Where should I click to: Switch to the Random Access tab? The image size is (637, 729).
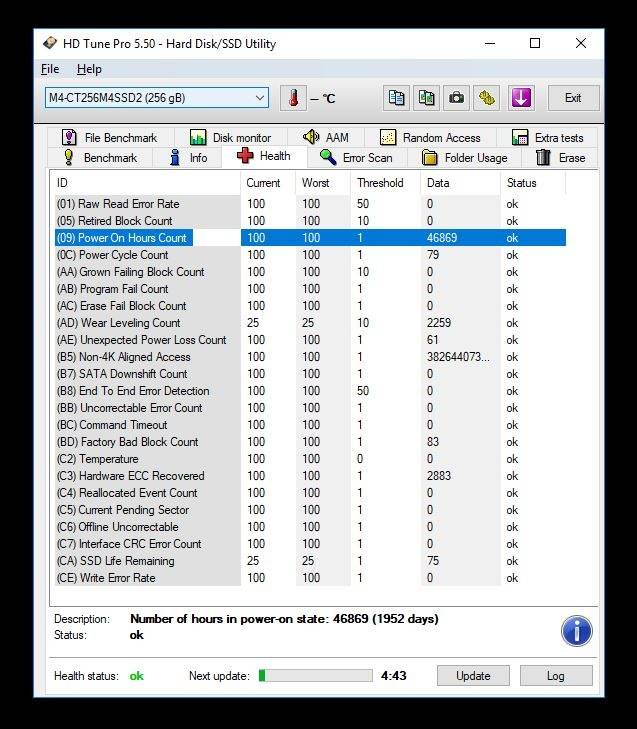[430, 138]
